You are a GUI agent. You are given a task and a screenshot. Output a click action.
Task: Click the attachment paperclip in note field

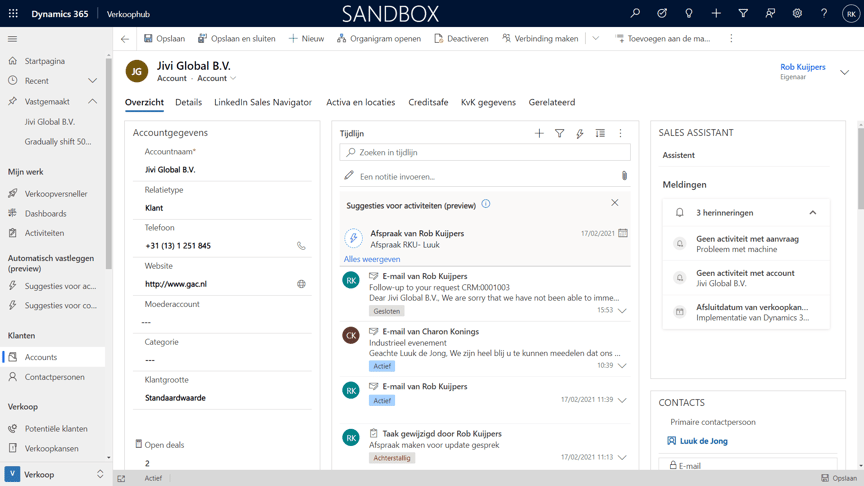coord(624,176)
